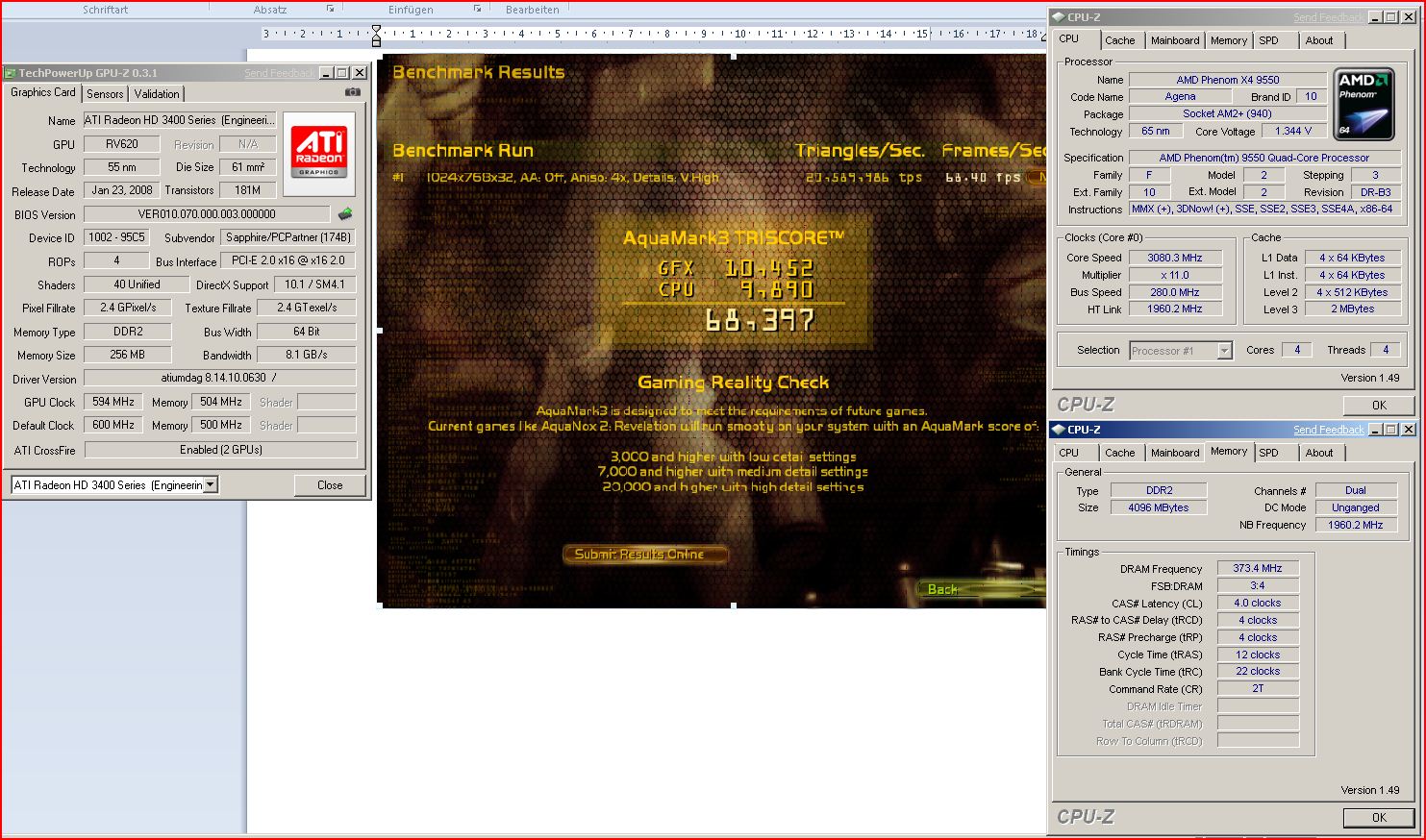Click the Close button in GPU-Z

coord(330,485)
